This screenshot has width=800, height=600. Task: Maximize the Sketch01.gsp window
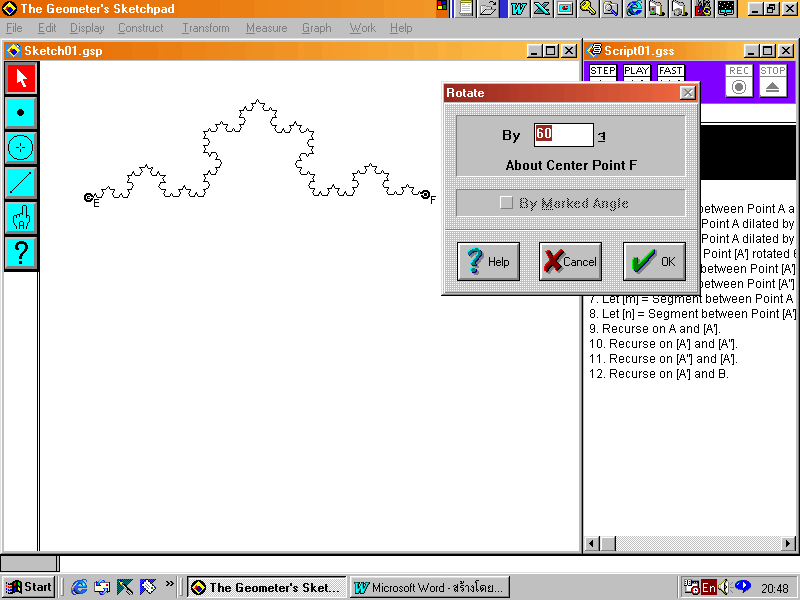pos(550,51)
